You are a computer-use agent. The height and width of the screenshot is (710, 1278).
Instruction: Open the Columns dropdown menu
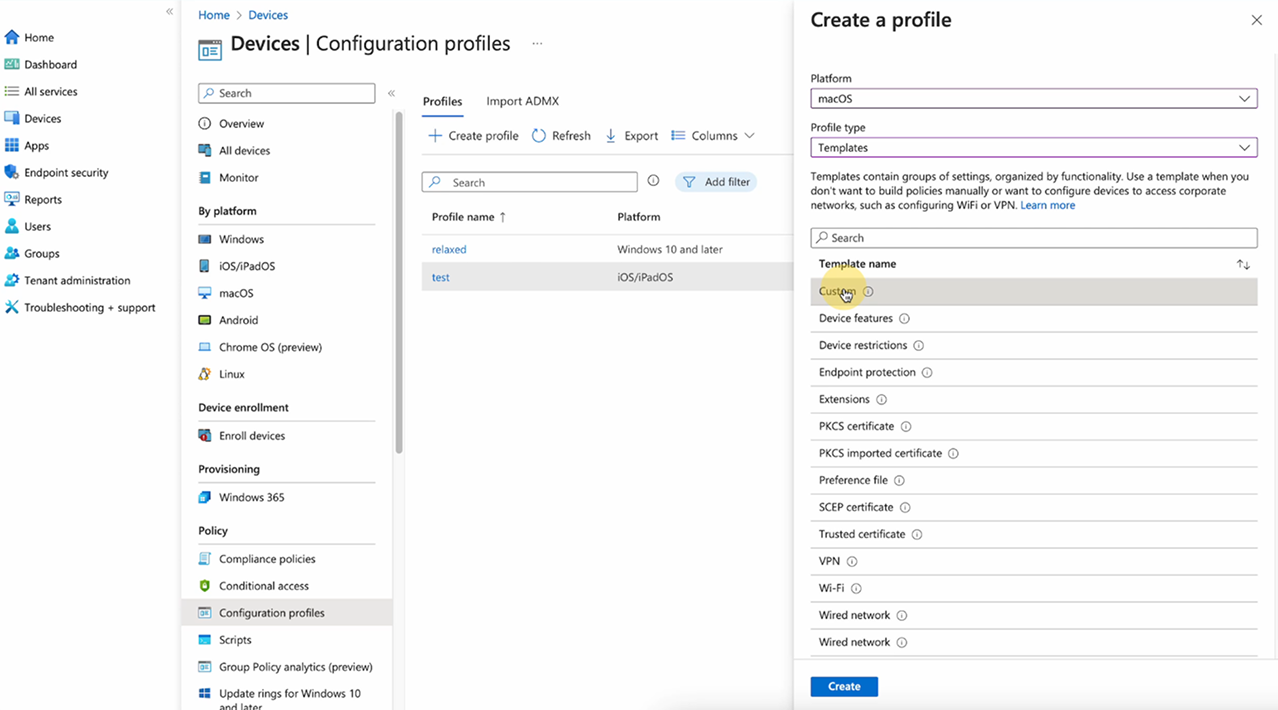point(713,136)
